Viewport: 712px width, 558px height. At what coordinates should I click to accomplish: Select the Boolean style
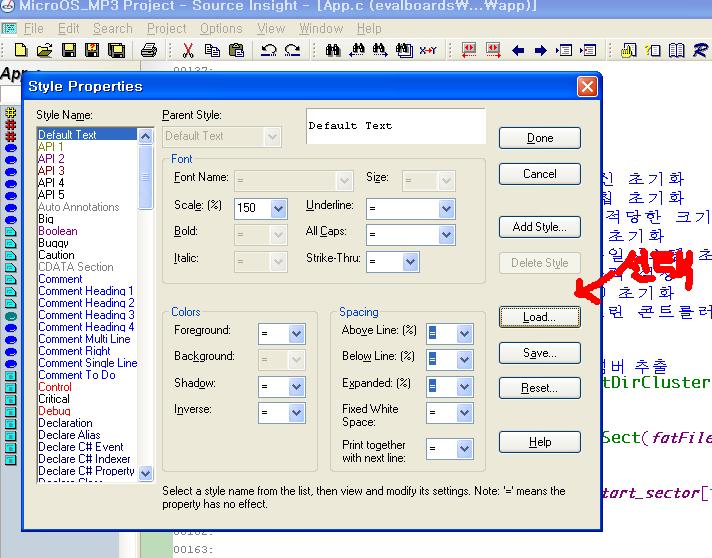(87, 231)
